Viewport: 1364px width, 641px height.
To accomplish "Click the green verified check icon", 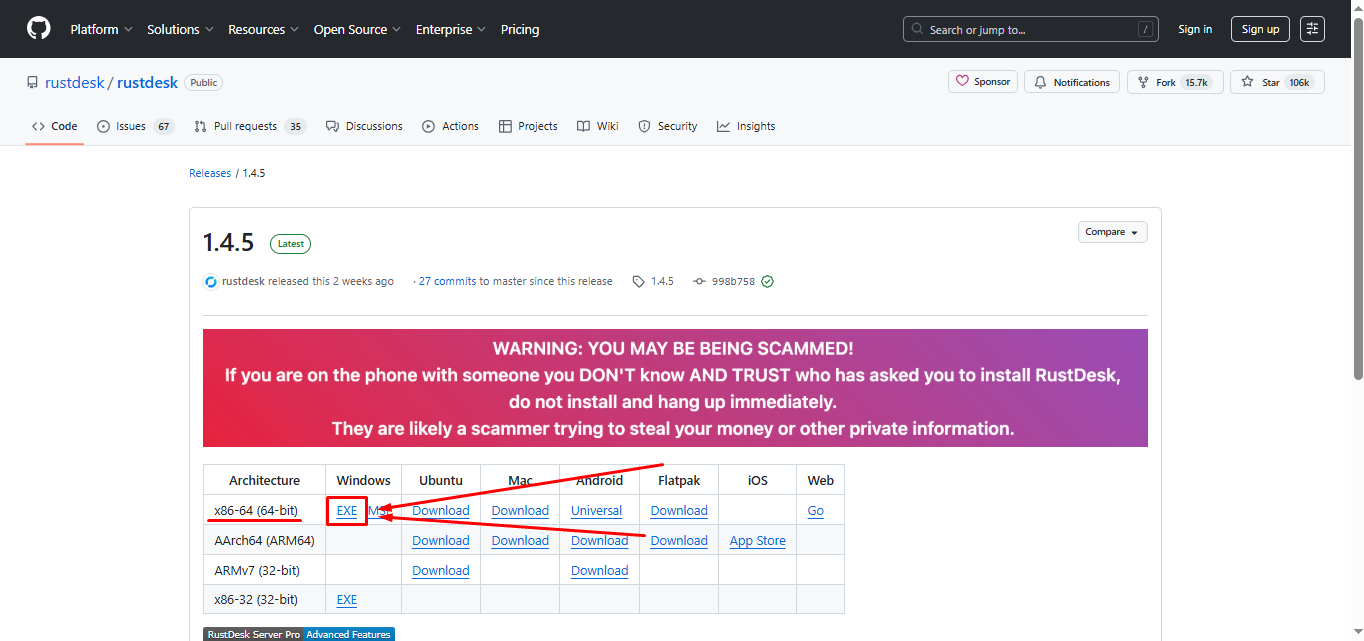I will 767,282.
